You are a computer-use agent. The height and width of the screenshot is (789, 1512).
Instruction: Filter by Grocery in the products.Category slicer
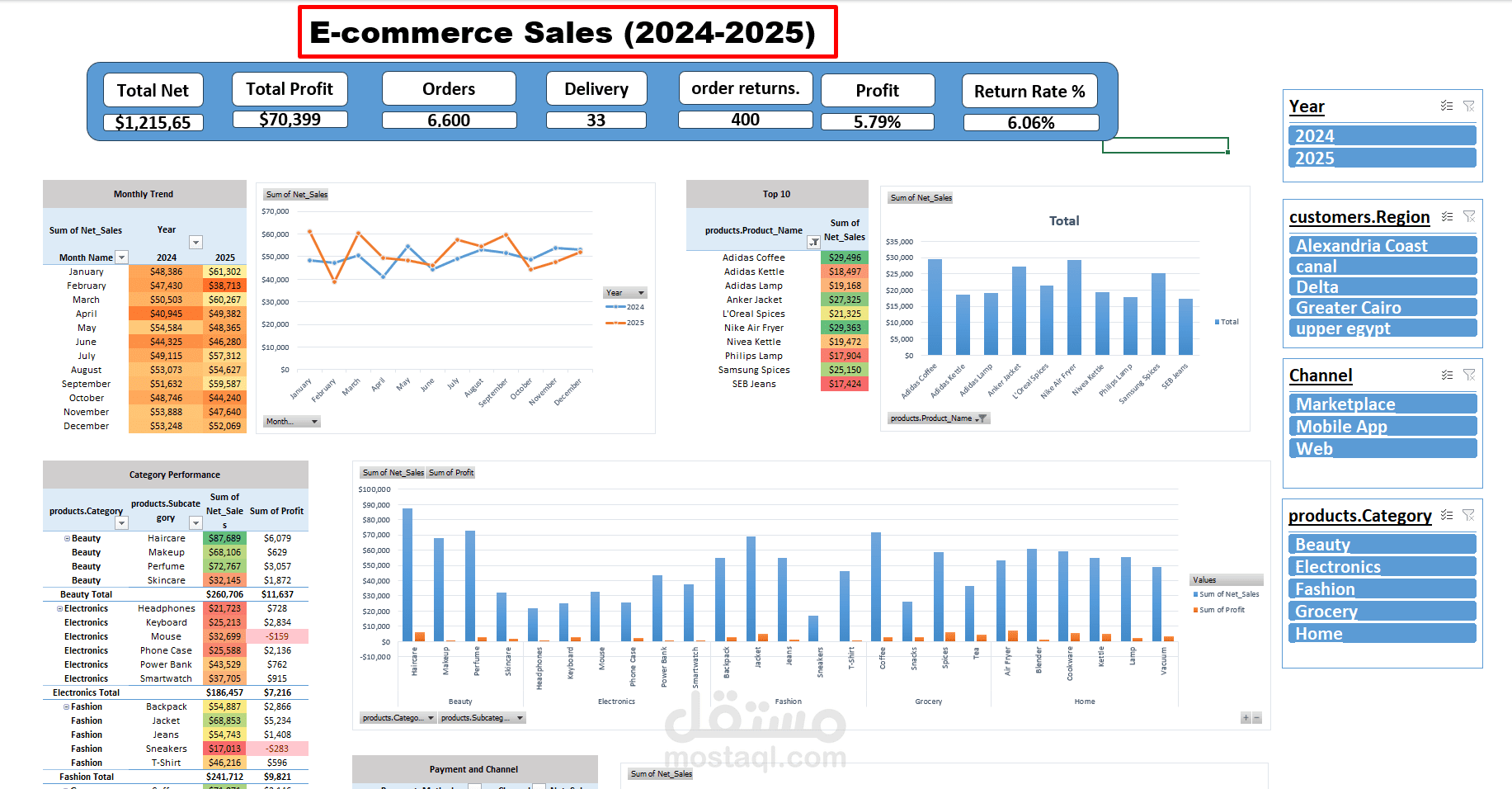[x=1382, y=611]
